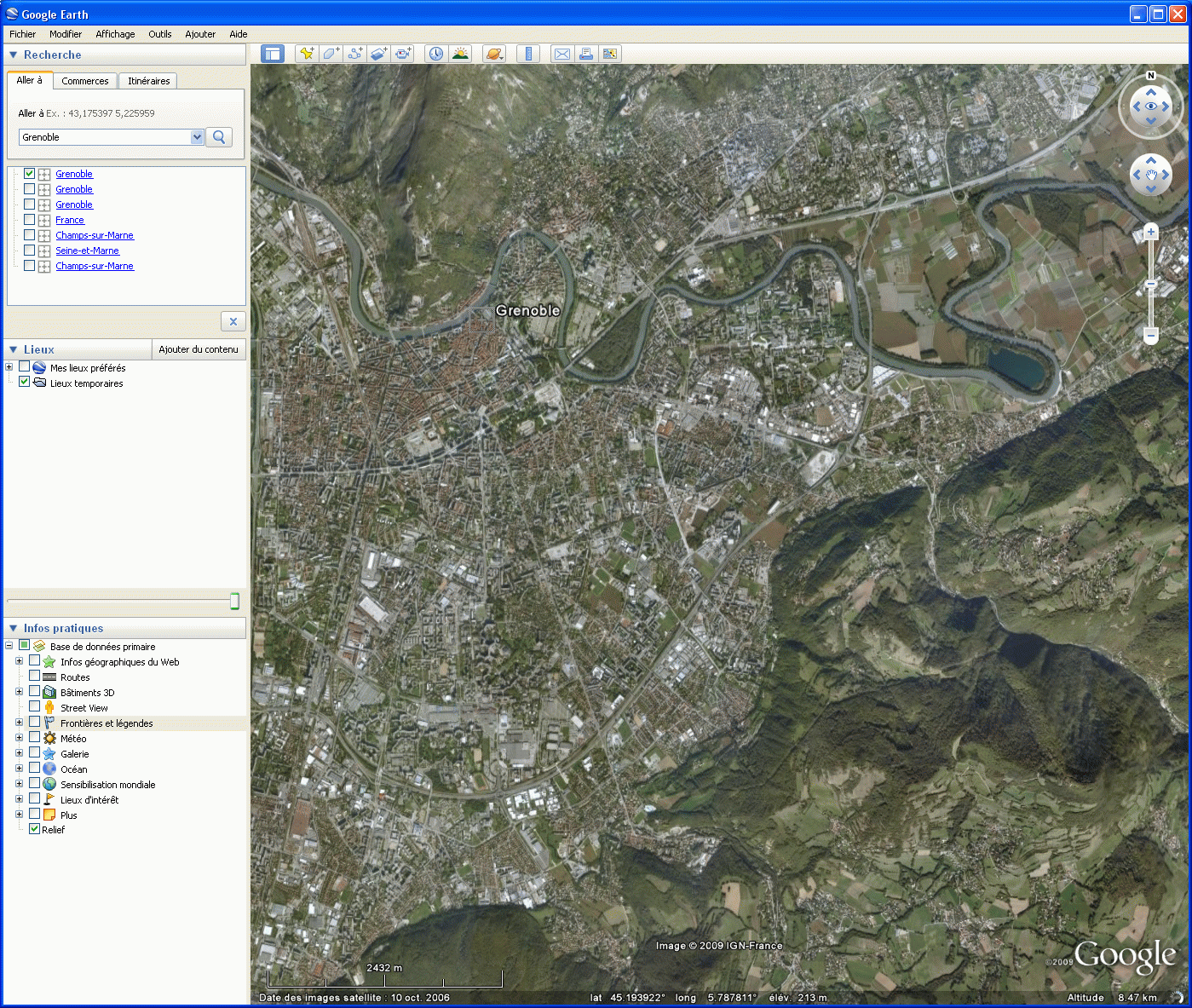Click the move hand joystick control

(x=1151, y=176)
